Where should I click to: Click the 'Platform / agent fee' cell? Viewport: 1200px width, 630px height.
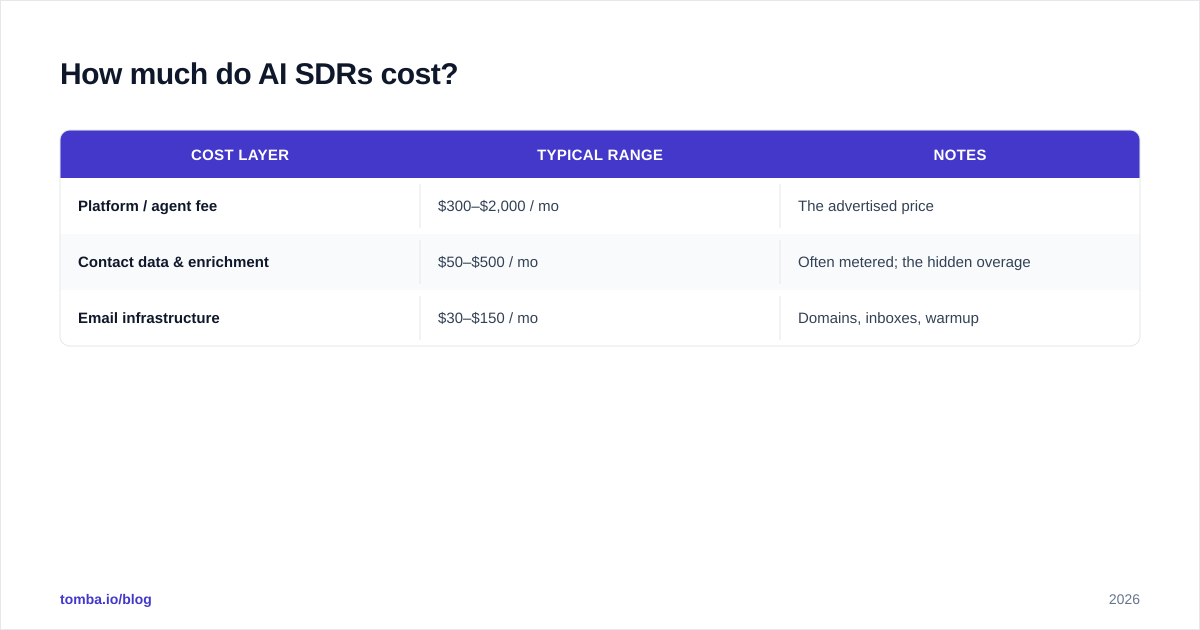(240, 206)
